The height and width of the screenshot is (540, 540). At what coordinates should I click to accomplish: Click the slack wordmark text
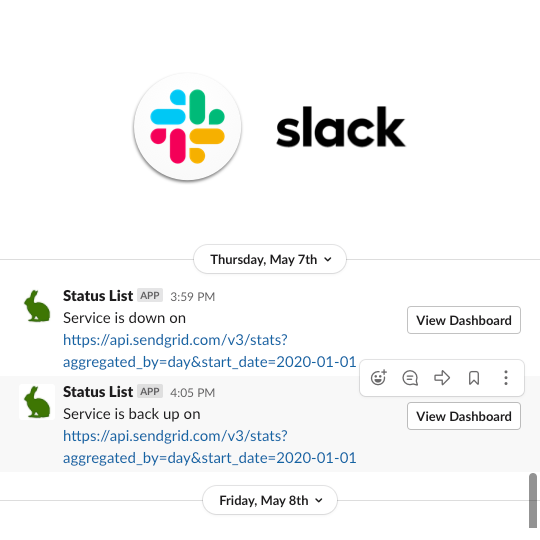click(x=341, y=127)
